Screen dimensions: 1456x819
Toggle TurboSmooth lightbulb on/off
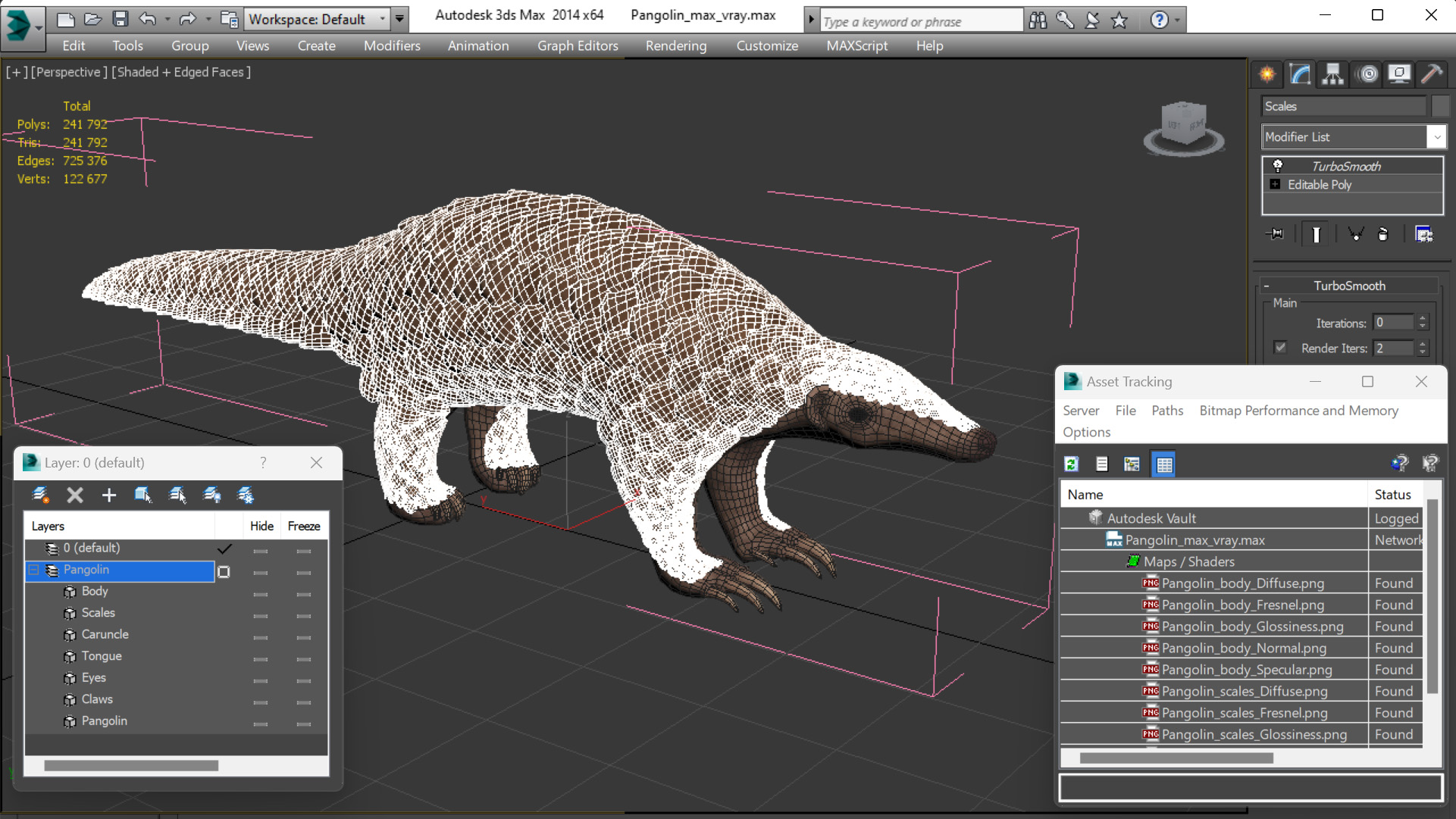[x=1278, y=165]
